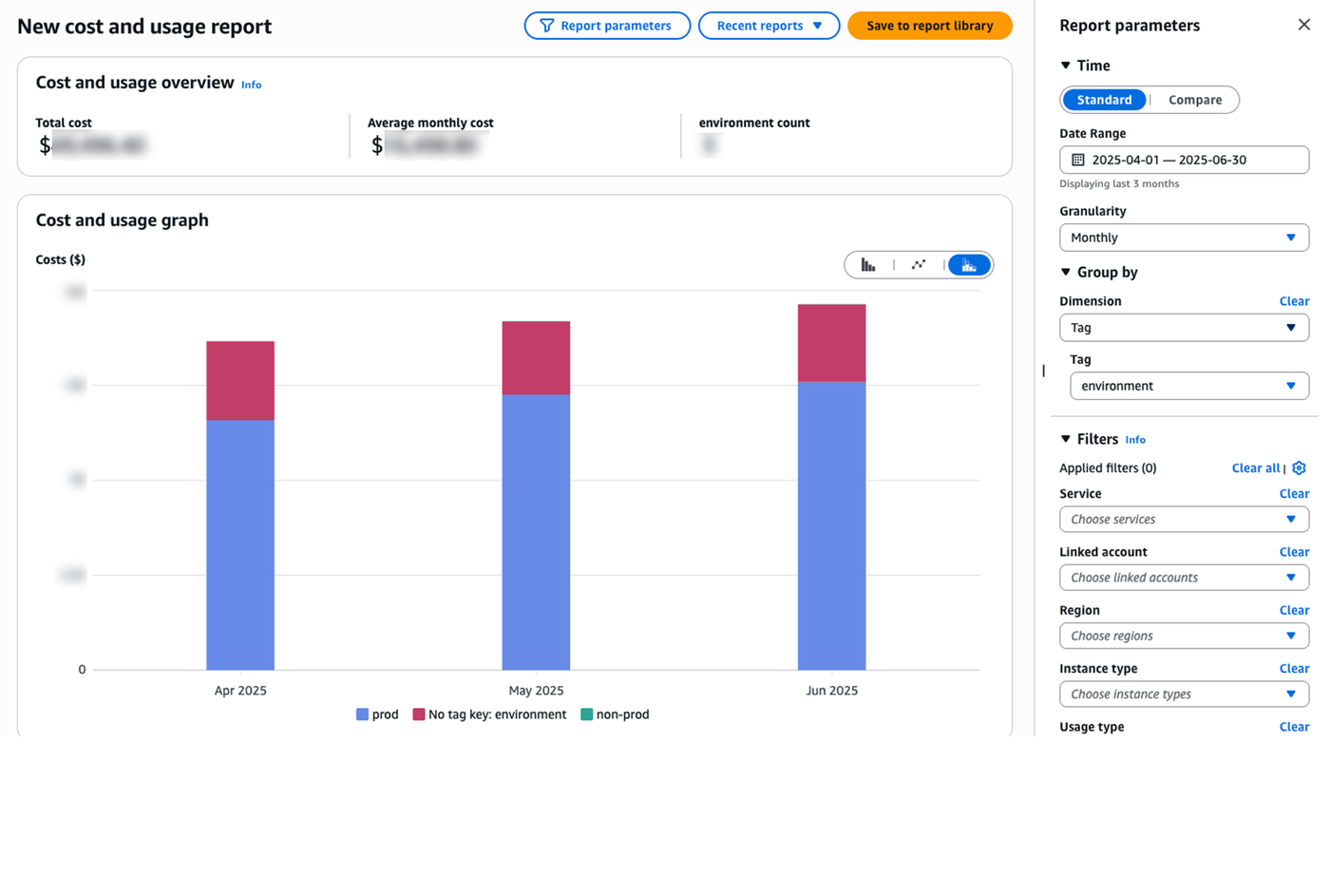Click the calendar icon in Date Range

1077,160
